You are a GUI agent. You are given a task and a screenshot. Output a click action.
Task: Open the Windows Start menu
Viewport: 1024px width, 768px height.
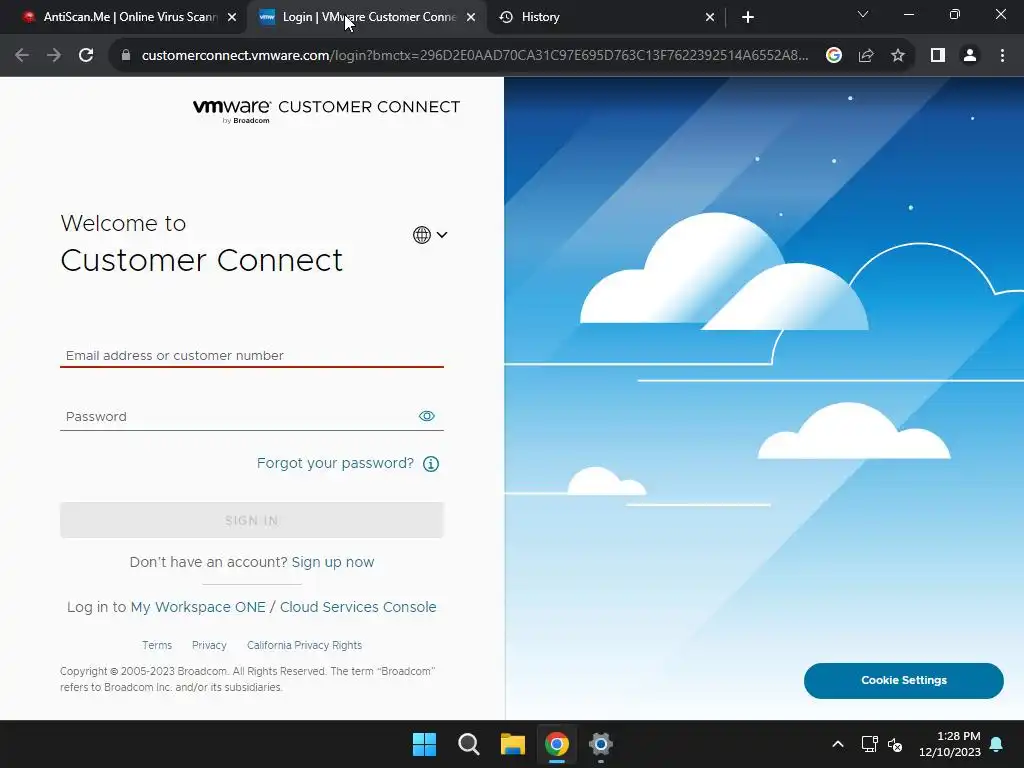(x=424, y=744)
